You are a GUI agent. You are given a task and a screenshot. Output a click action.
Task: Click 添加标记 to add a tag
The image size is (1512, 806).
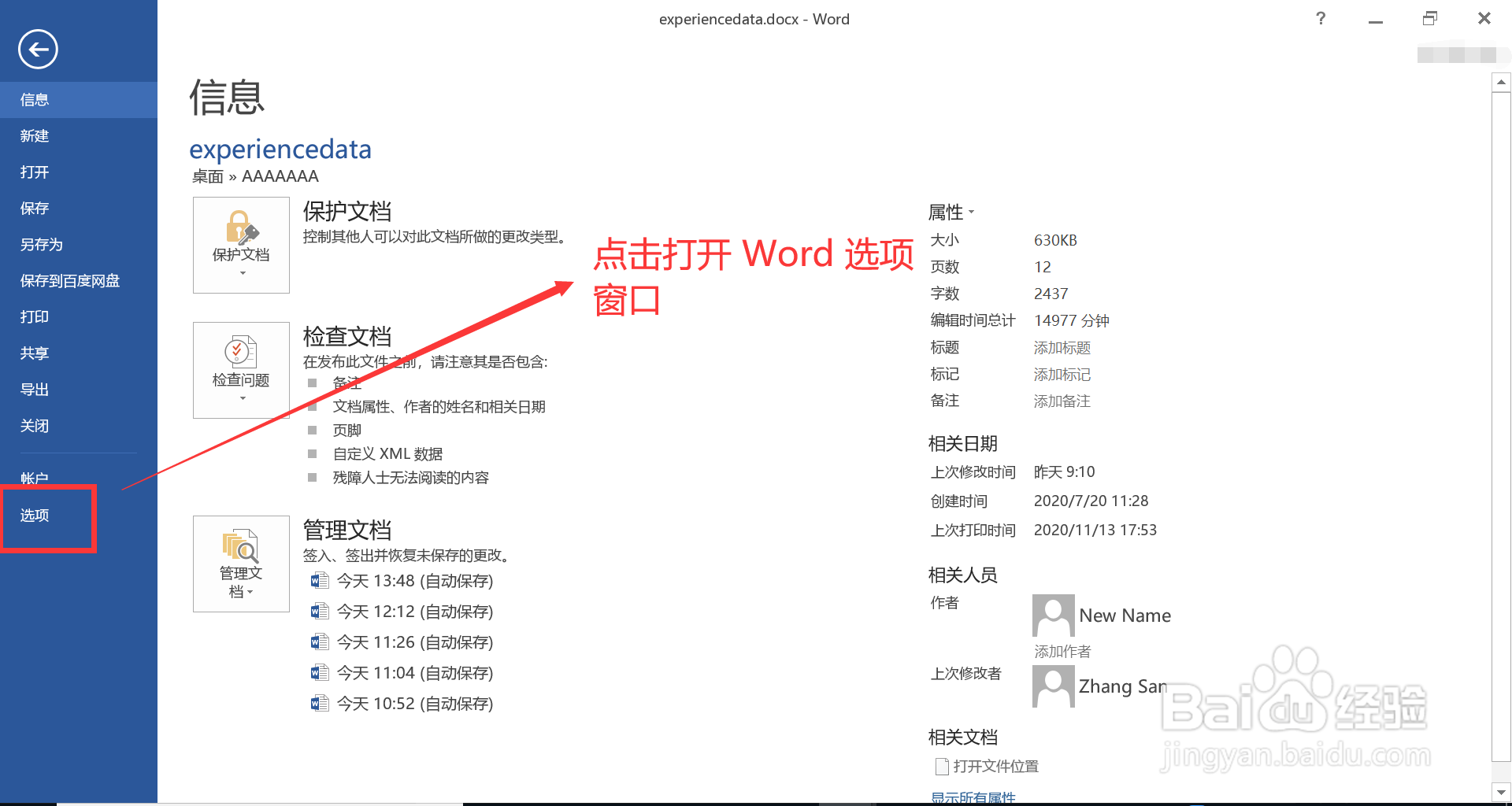click(x=1062, y=375)
